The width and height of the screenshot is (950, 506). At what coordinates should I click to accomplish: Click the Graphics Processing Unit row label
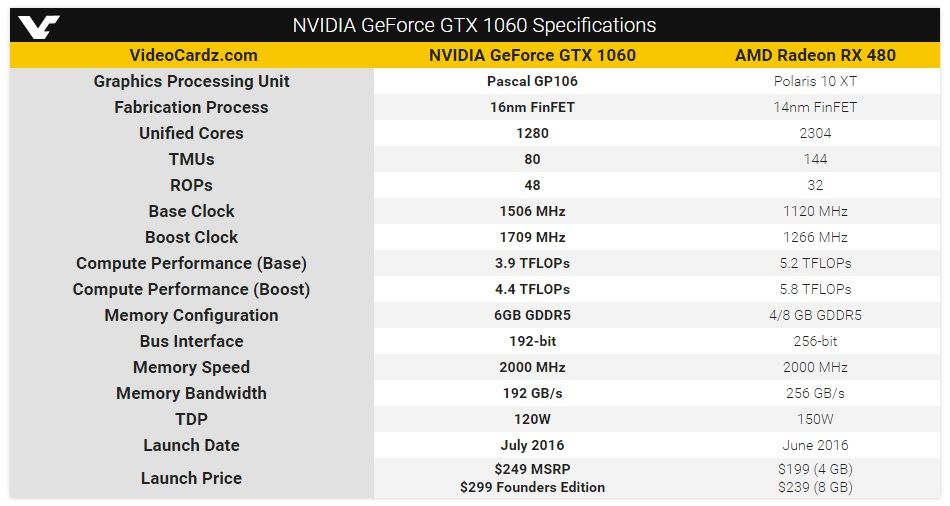(x=191, y=81)
